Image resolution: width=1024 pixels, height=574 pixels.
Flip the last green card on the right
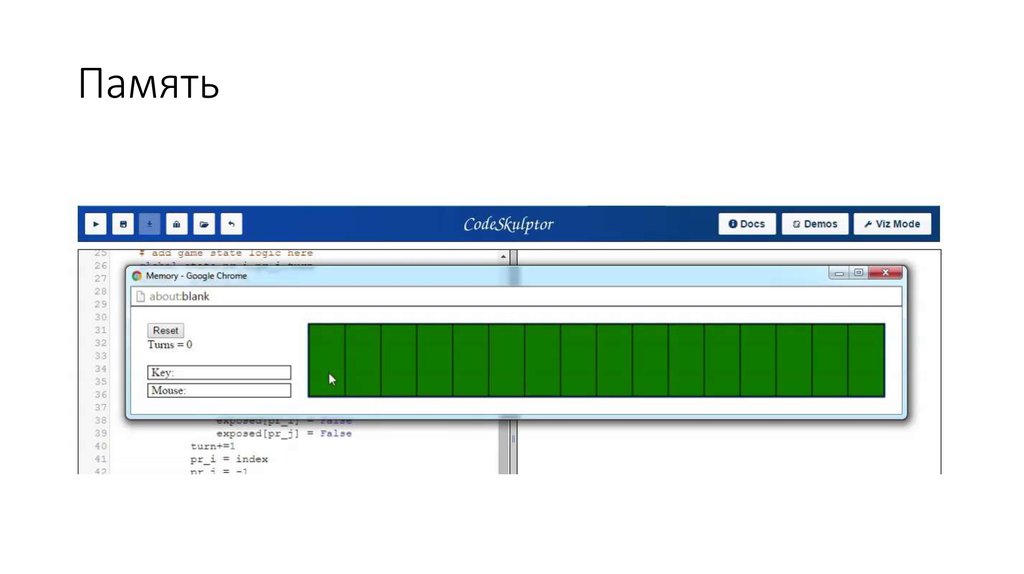(x=866, y=360)
